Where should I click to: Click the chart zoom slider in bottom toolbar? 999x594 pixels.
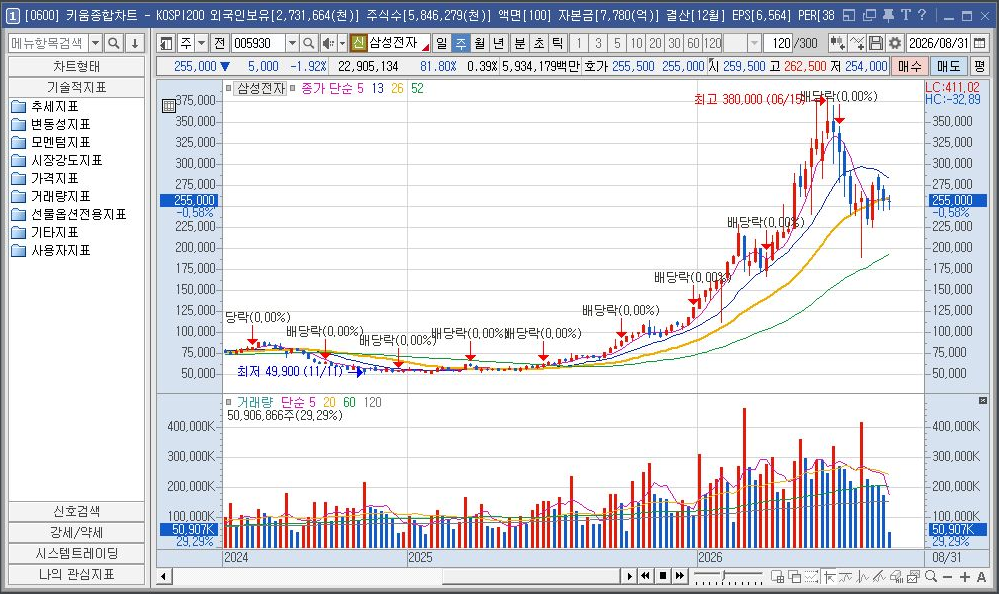(728, 577)
